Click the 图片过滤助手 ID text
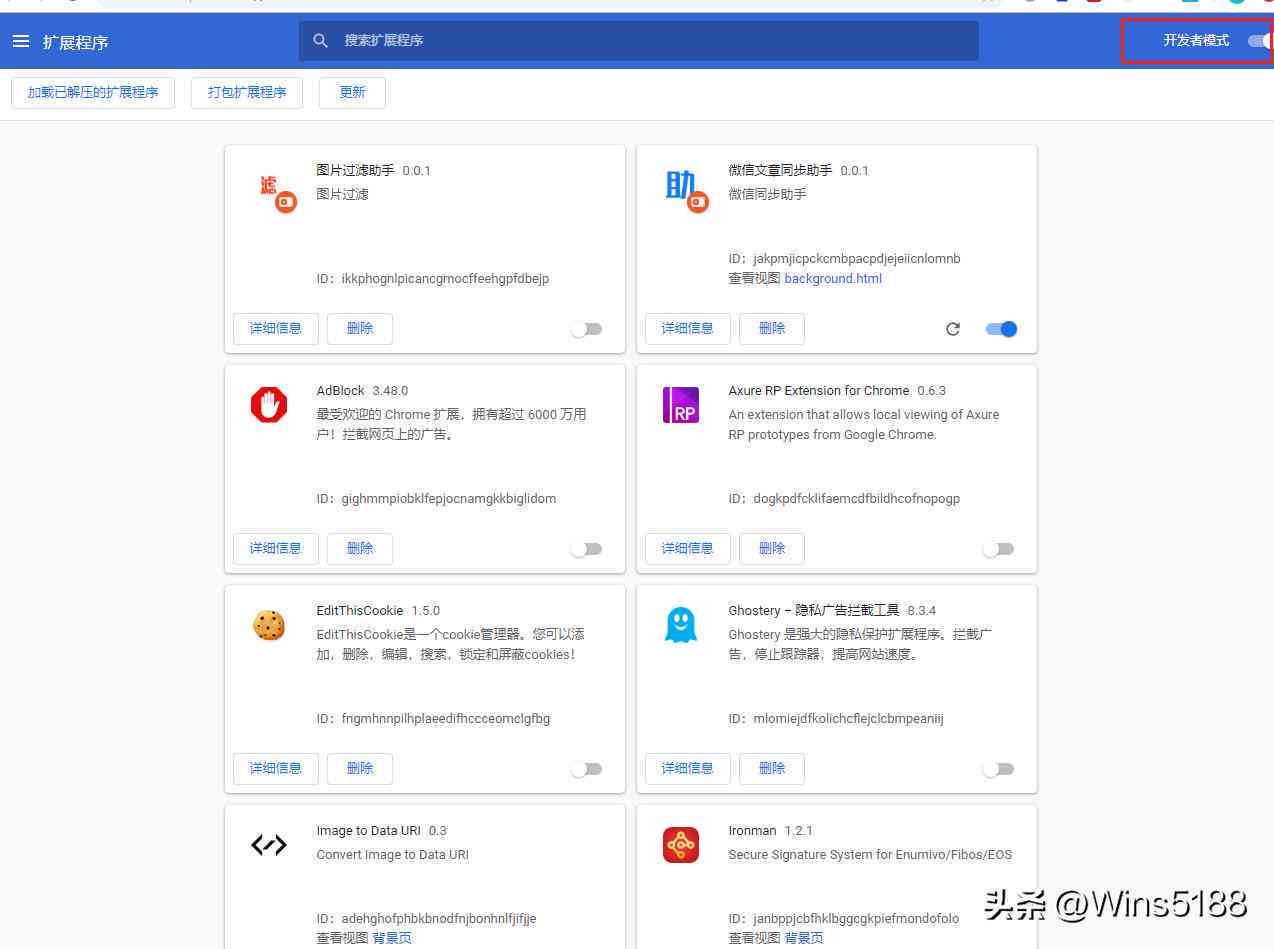1274x949 pixels. pos(433,279)
